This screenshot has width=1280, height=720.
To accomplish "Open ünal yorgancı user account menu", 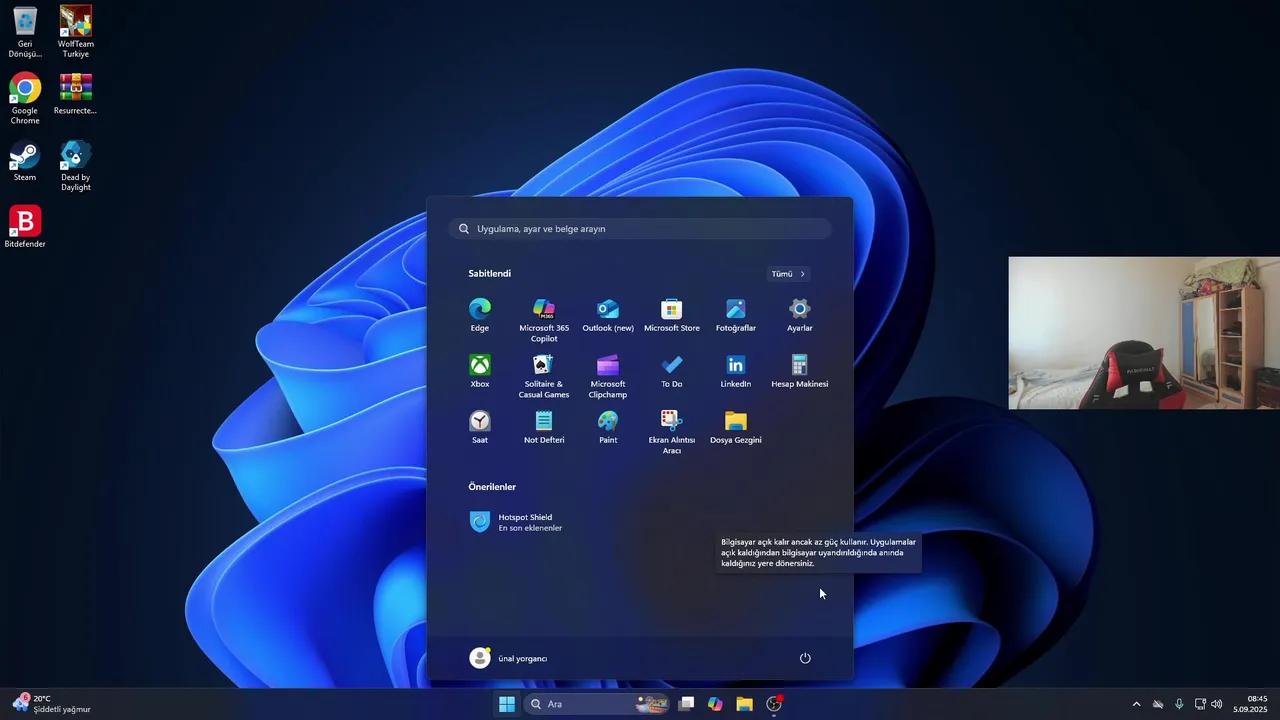I will point(508,658).
